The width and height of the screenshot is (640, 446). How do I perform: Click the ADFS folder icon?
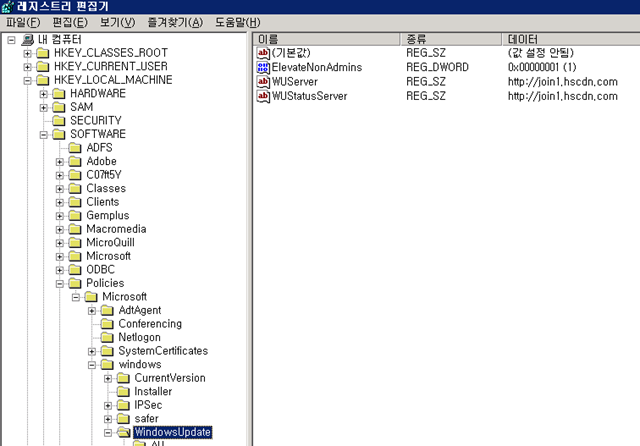[75, 148]
